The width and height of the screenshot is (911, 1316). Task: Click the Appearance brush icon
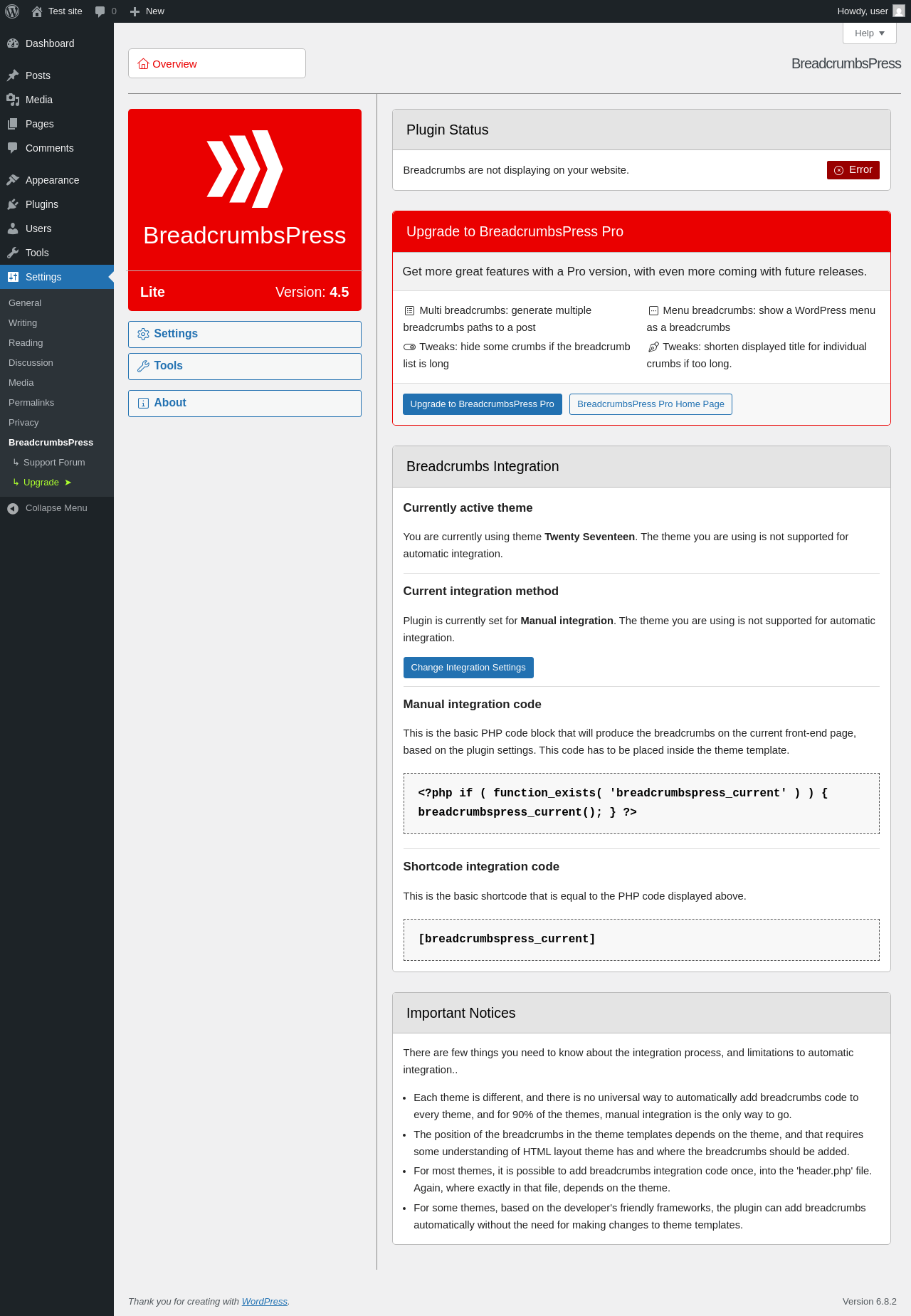coord(13,180)
